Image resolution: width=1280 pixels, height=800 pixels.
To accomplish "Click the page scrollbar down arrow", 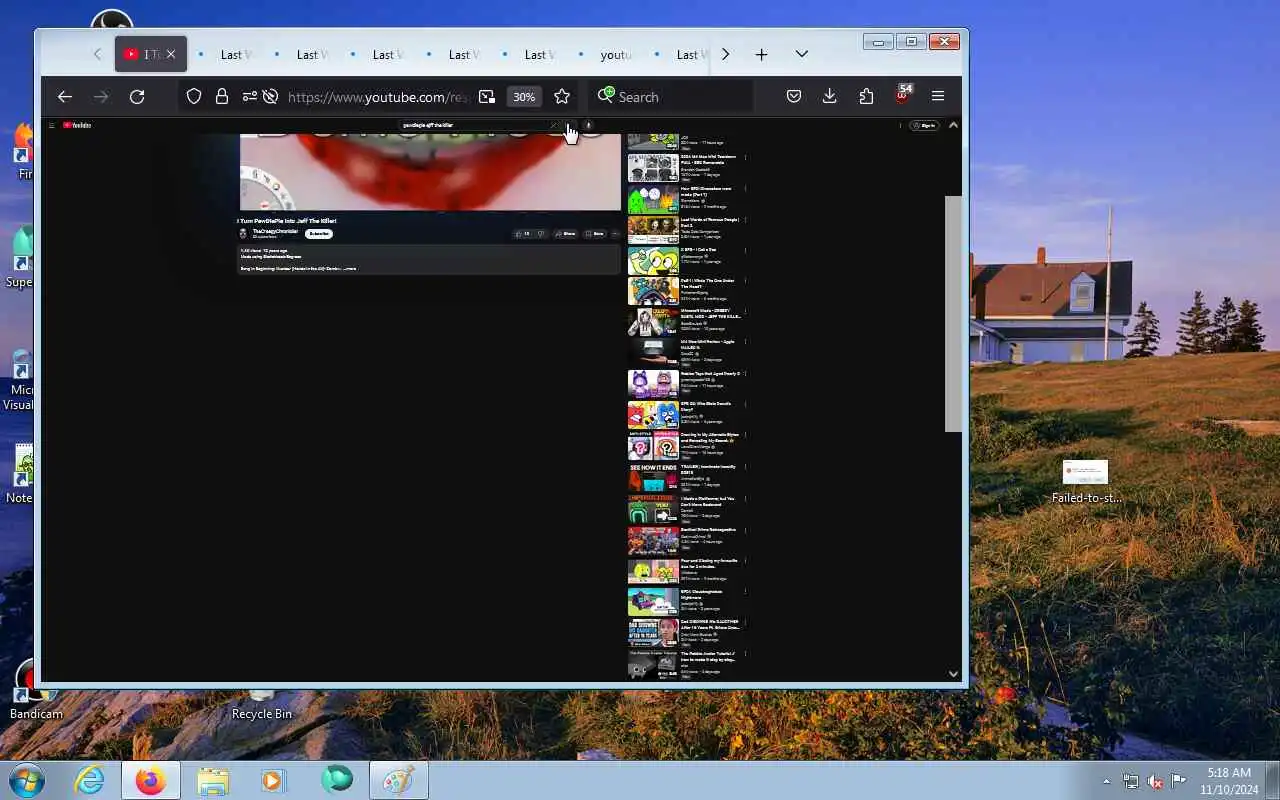I will tap(953, 674).
